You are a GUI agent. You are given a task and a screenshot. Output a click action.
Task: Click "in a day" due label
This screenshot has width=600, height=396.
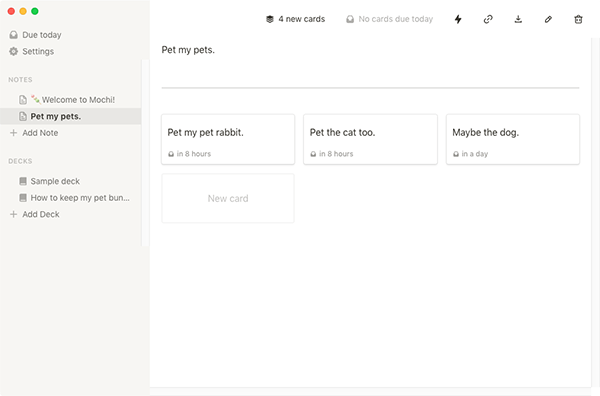tap(474, 154)
